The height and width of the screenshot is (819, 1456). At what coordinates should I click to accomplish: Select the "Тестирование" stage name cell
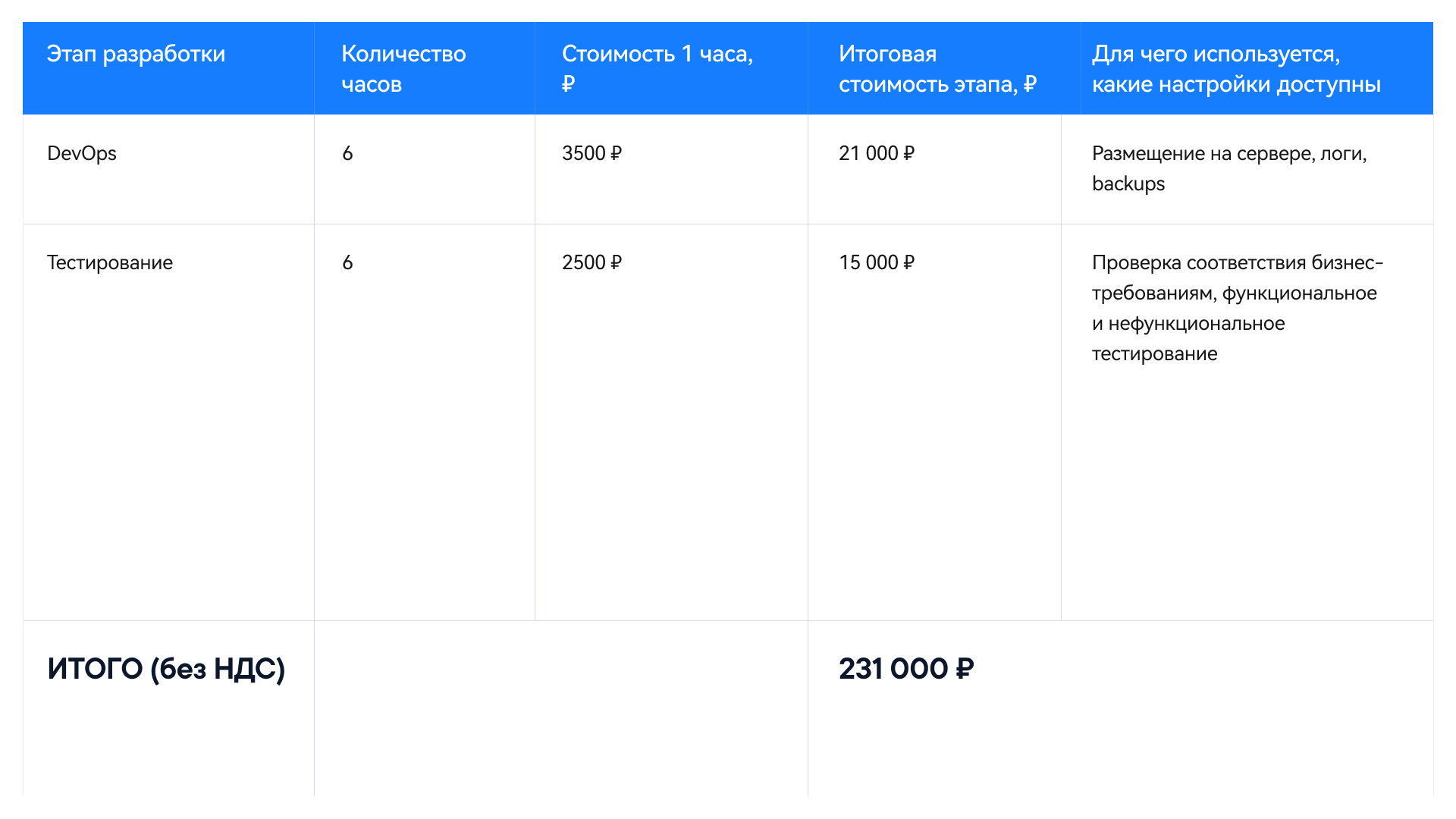pos(110,262)
